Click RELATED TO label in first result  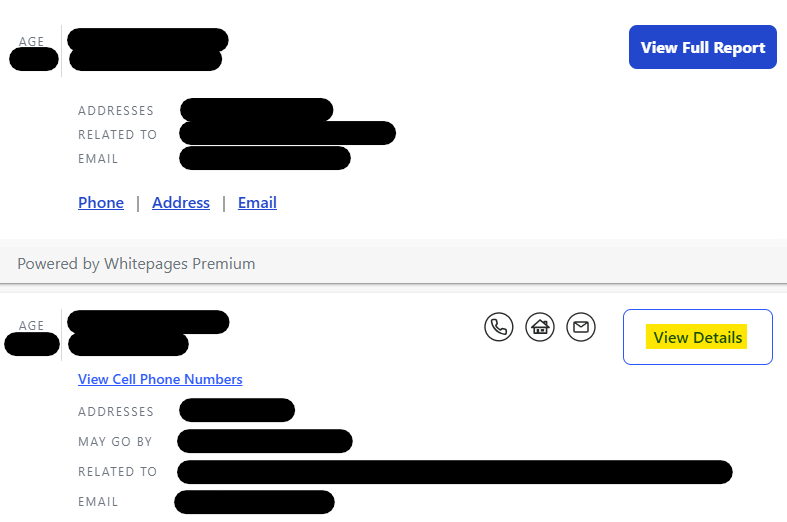tap(118, 135)
